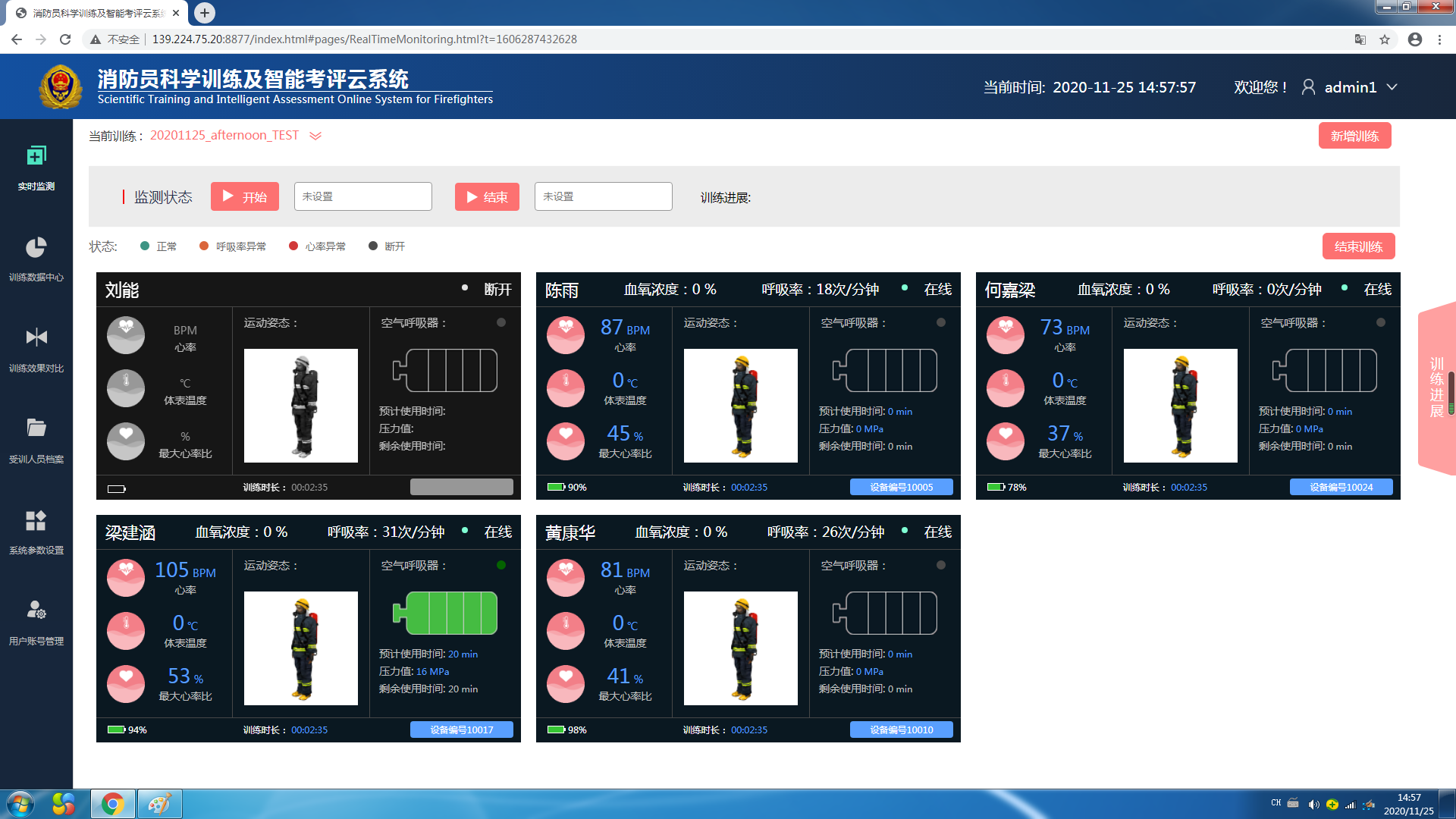Screen dimensions: 1456x819
Task: Open training data center pie chart icon
Action: pos(36,247)
